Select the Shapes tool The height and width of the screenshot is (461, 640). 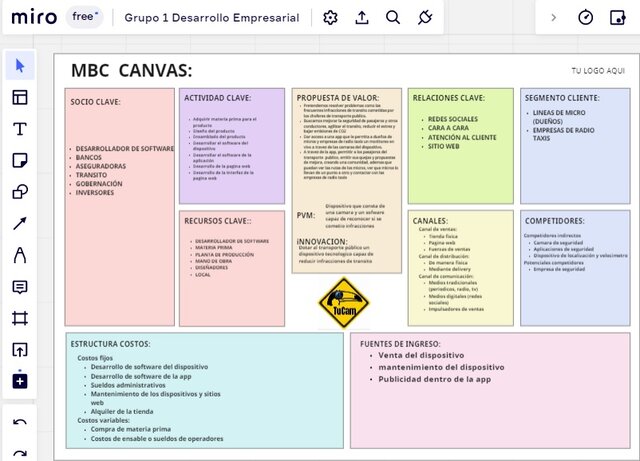tap(20, 192)
